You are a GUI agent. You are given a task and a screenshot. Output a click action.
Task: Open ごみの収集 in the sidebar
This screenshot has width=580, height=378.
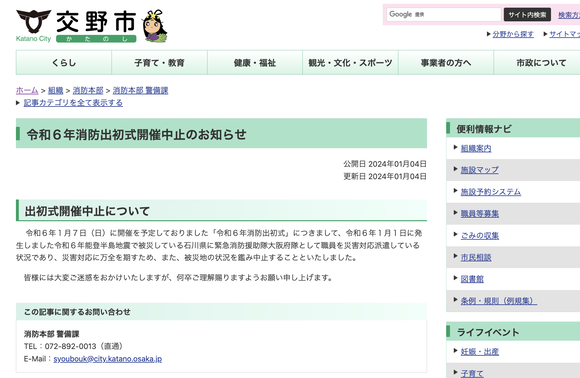click(x=479, y=236)
